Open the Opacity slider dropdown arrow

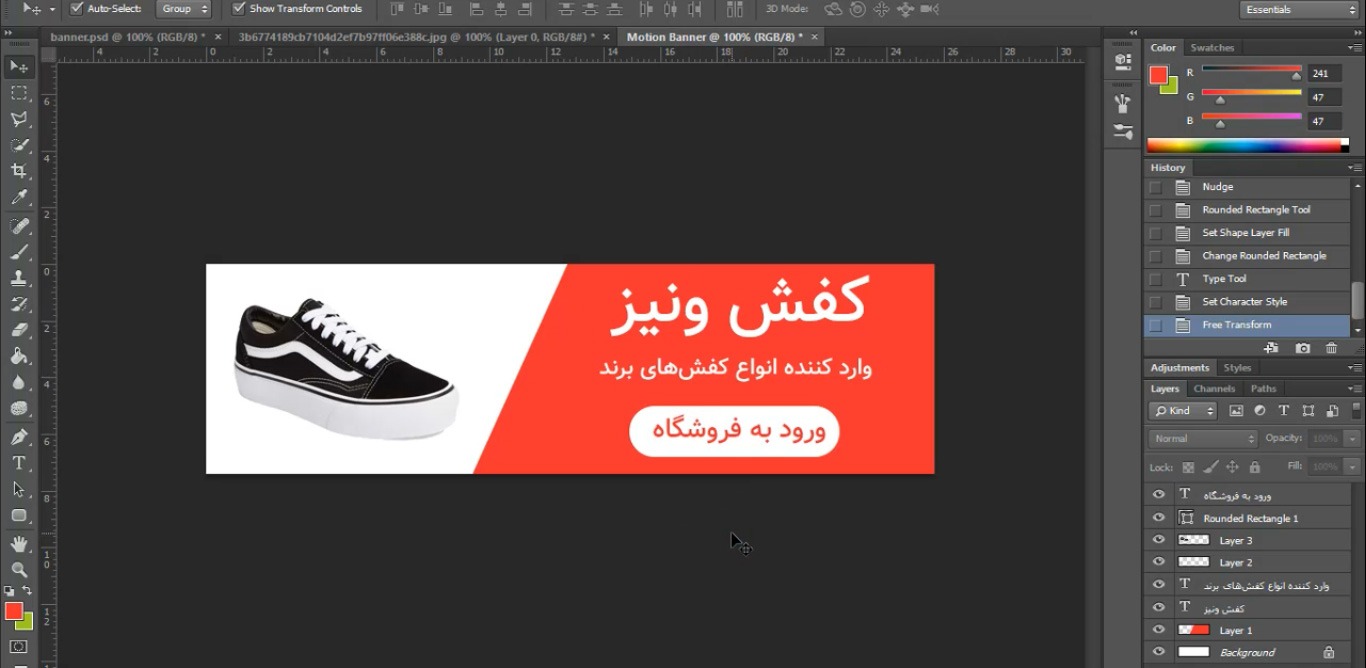pyautogui.click(x=1353, y=439)
